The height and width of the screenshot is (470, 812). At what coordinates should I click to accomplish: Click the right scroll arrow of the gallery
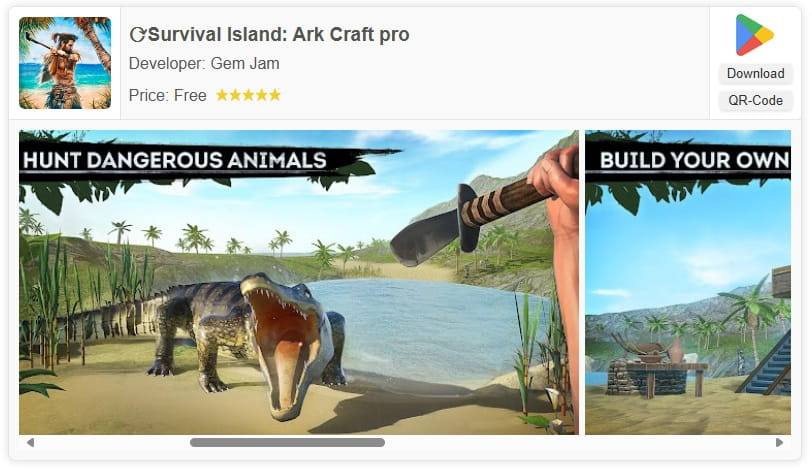pos(779,443)
